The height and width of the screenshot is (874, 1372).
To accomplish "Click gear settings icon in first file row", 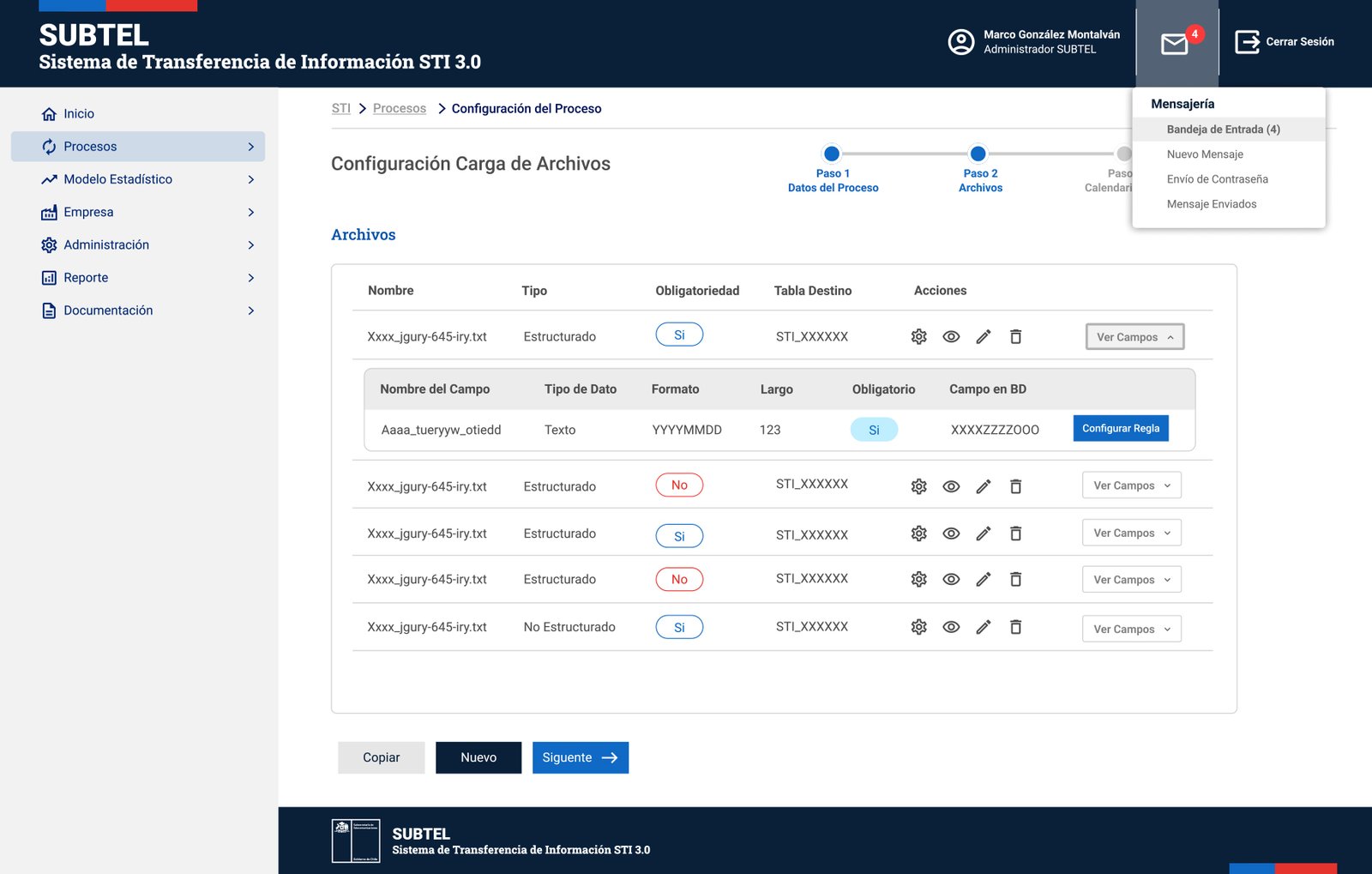I will (x=918, y=337).
